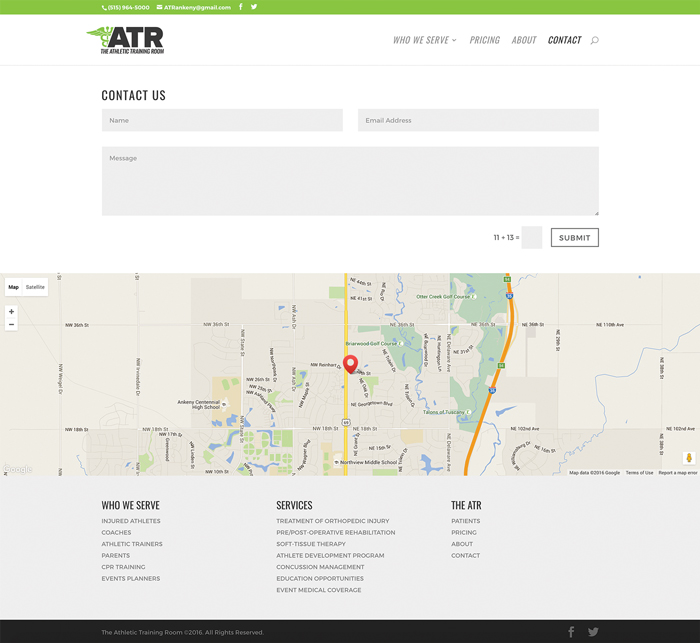The height and width of the screenshot is (643, 700).
Task: Click the captcha answer box
Action: click(532, 238)
